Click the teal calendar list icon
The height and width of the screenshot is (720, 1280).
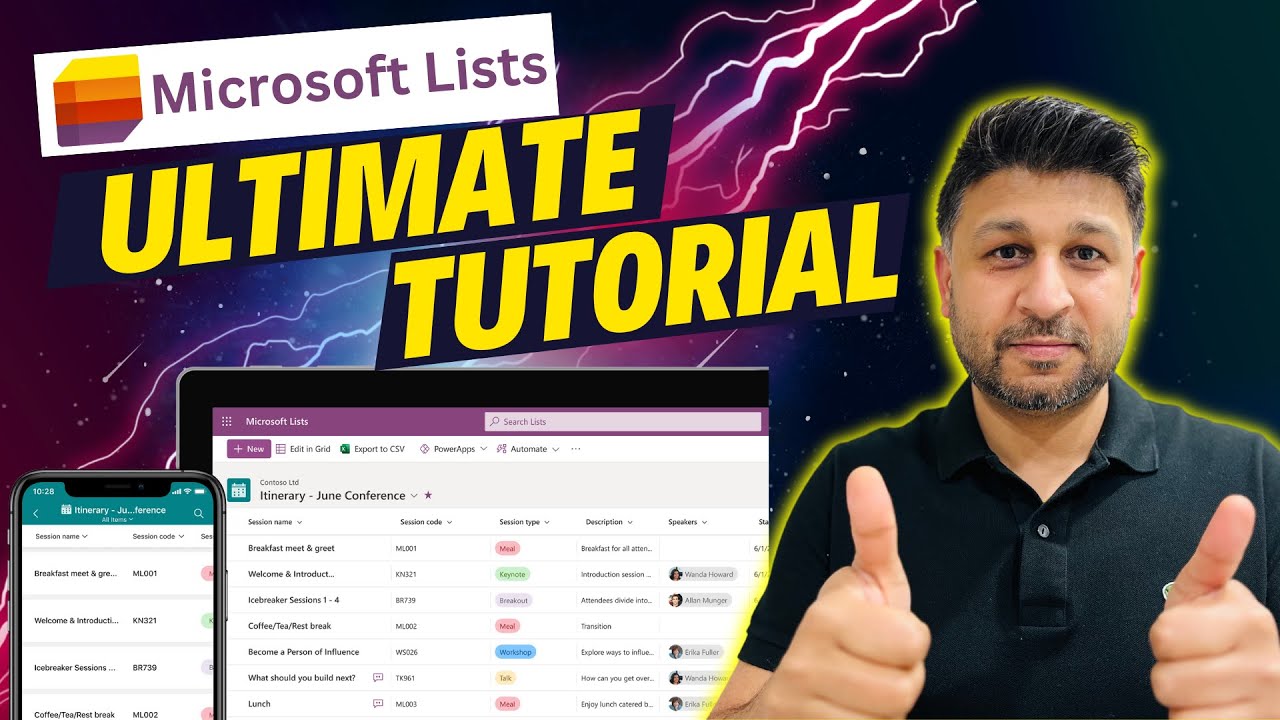(x=238, y=490)
